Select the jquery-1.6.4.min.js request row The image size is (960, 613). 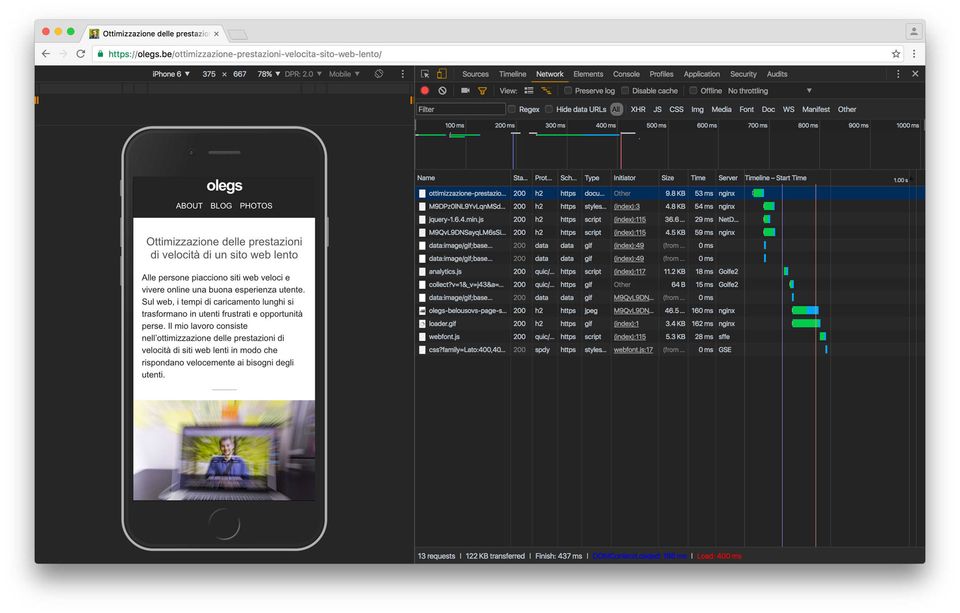click(670, 219)
